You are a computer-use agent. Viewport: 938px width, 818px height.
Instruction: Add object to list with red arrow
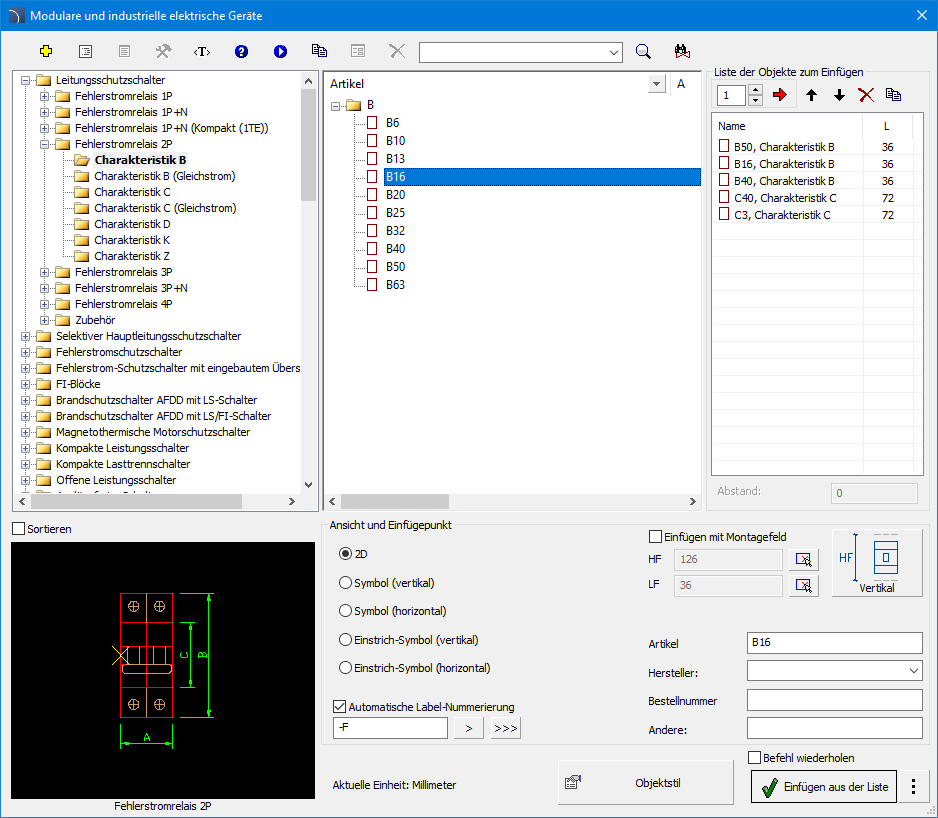[x=780, y=95]
